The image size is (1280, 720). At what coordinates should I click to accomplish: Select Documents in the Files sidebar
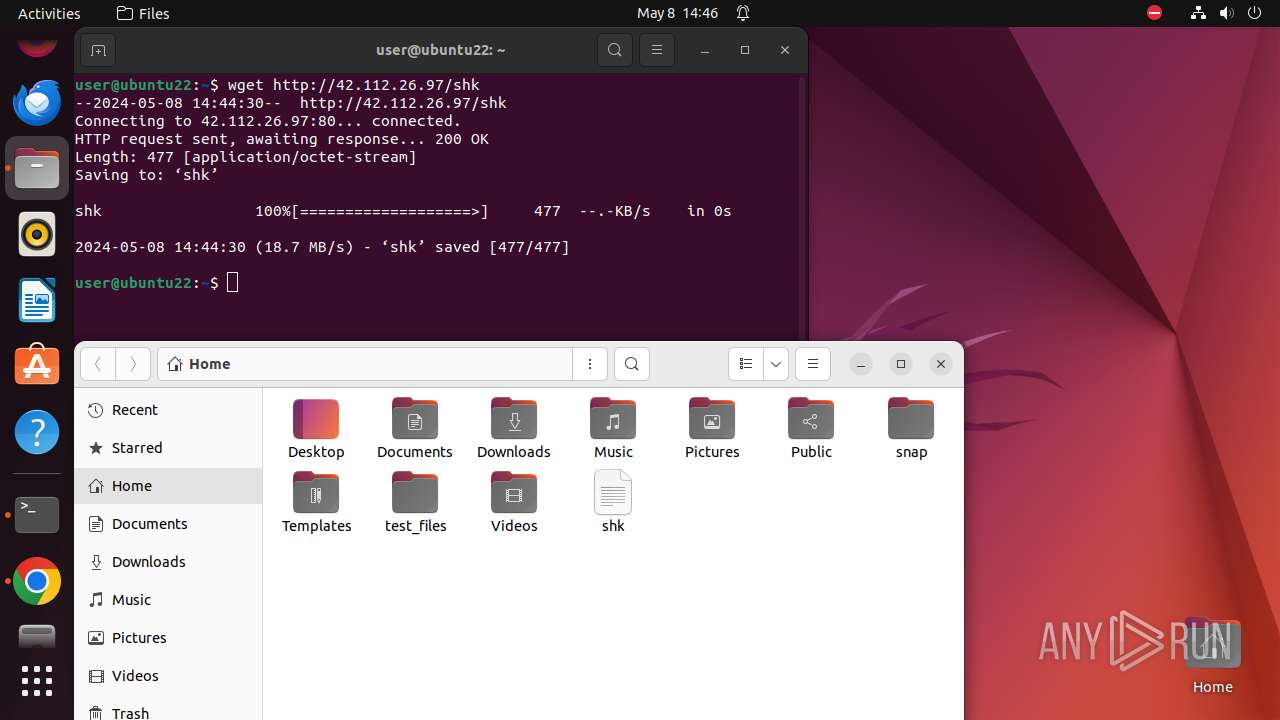tap(168, 524)
